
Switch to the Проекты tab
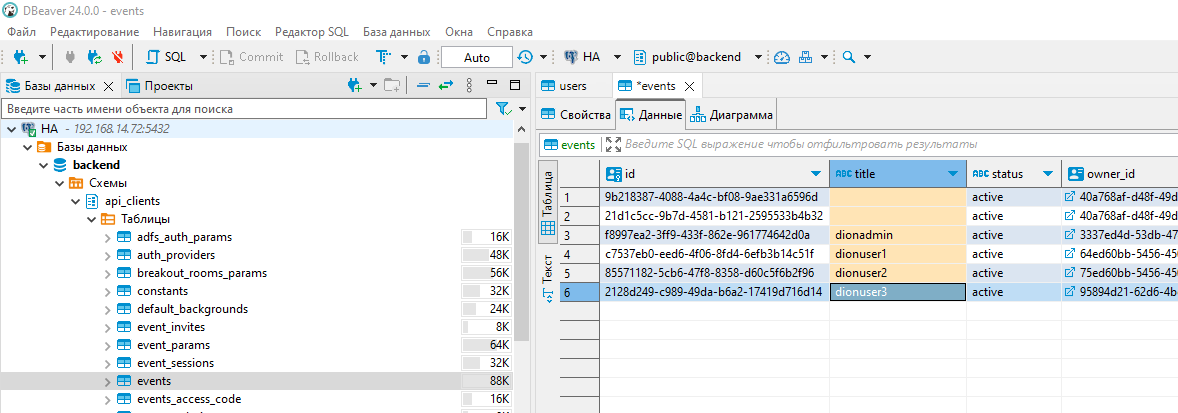pos(160,86)
